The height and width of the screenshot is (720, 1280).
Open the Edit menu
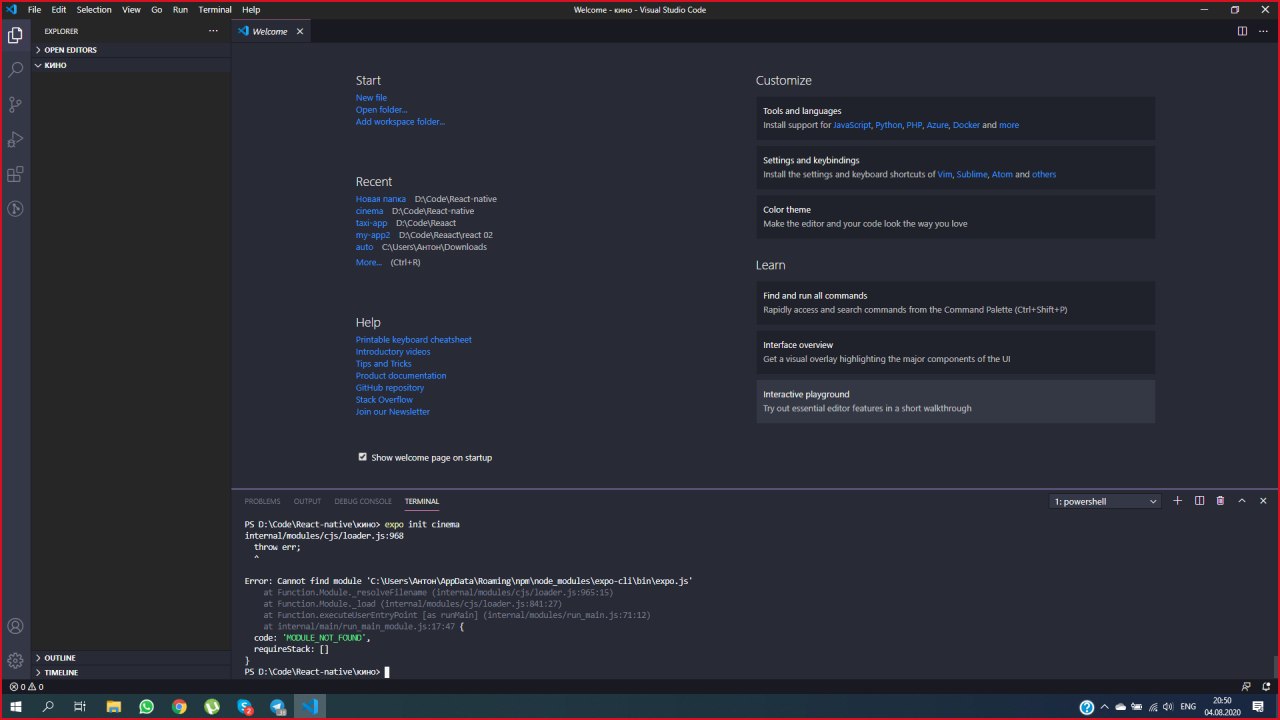point(59,9)
